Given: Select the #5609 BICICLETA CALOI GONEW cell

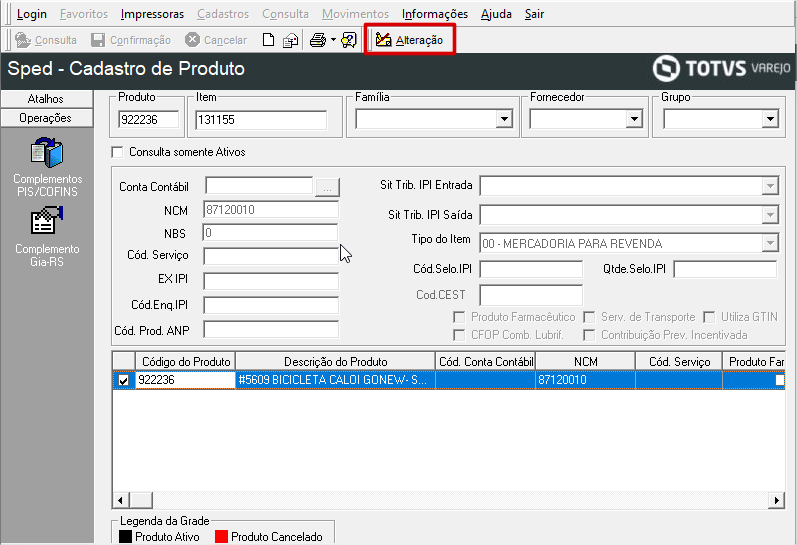Looking at the screenshot, I should 335,380.
